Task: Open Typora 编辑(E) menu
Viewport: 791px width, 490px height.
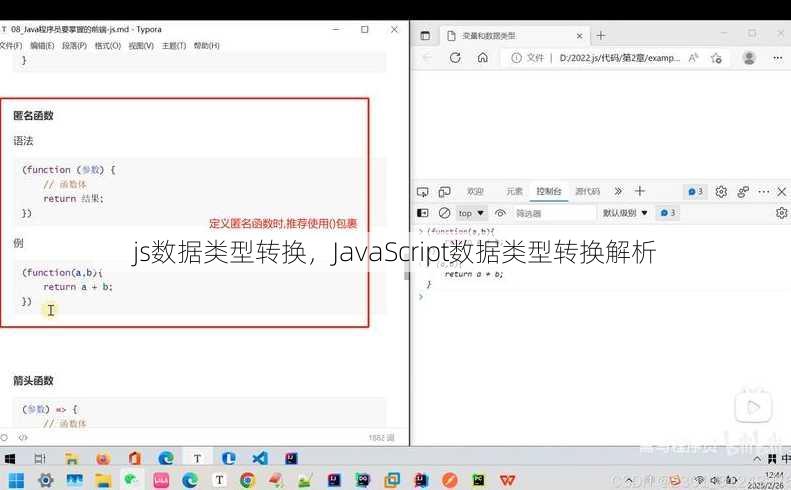Action: click(x=42, y=45)
